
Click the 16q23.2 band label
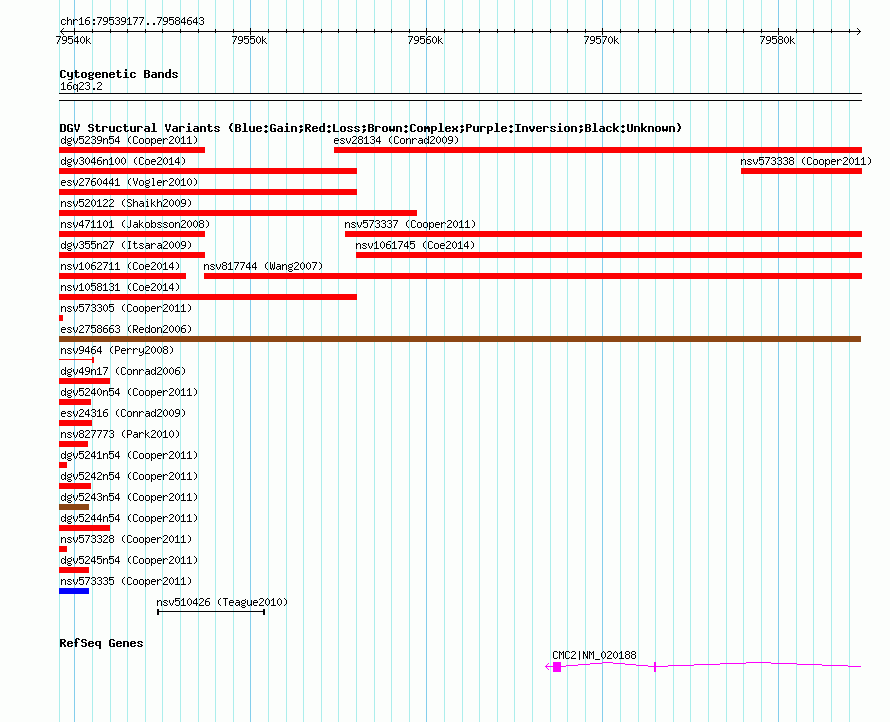(81, 86)
